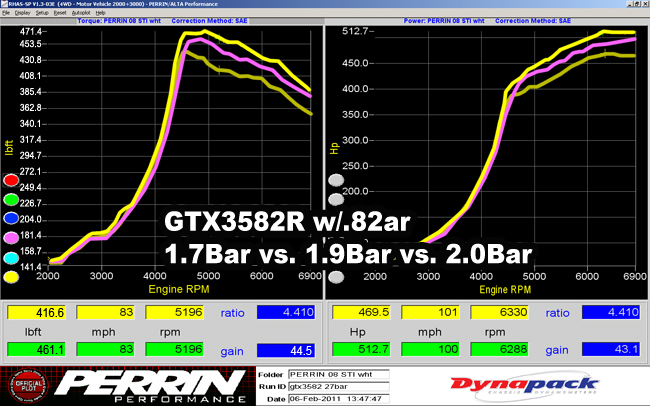Select the yellow 469.5 Hp value

point(361,312)
